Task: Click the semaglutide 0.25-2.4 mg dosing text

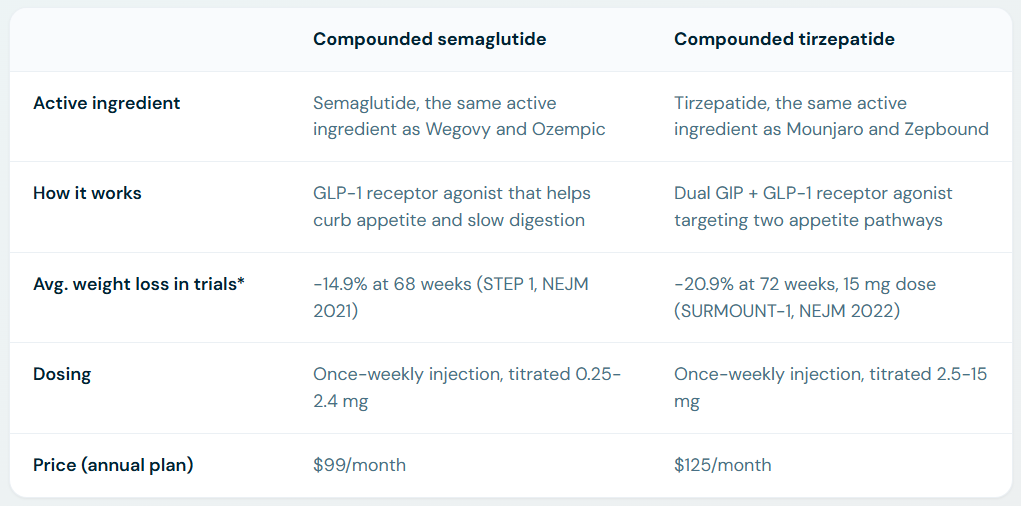Action: click(x=467, y=387)
